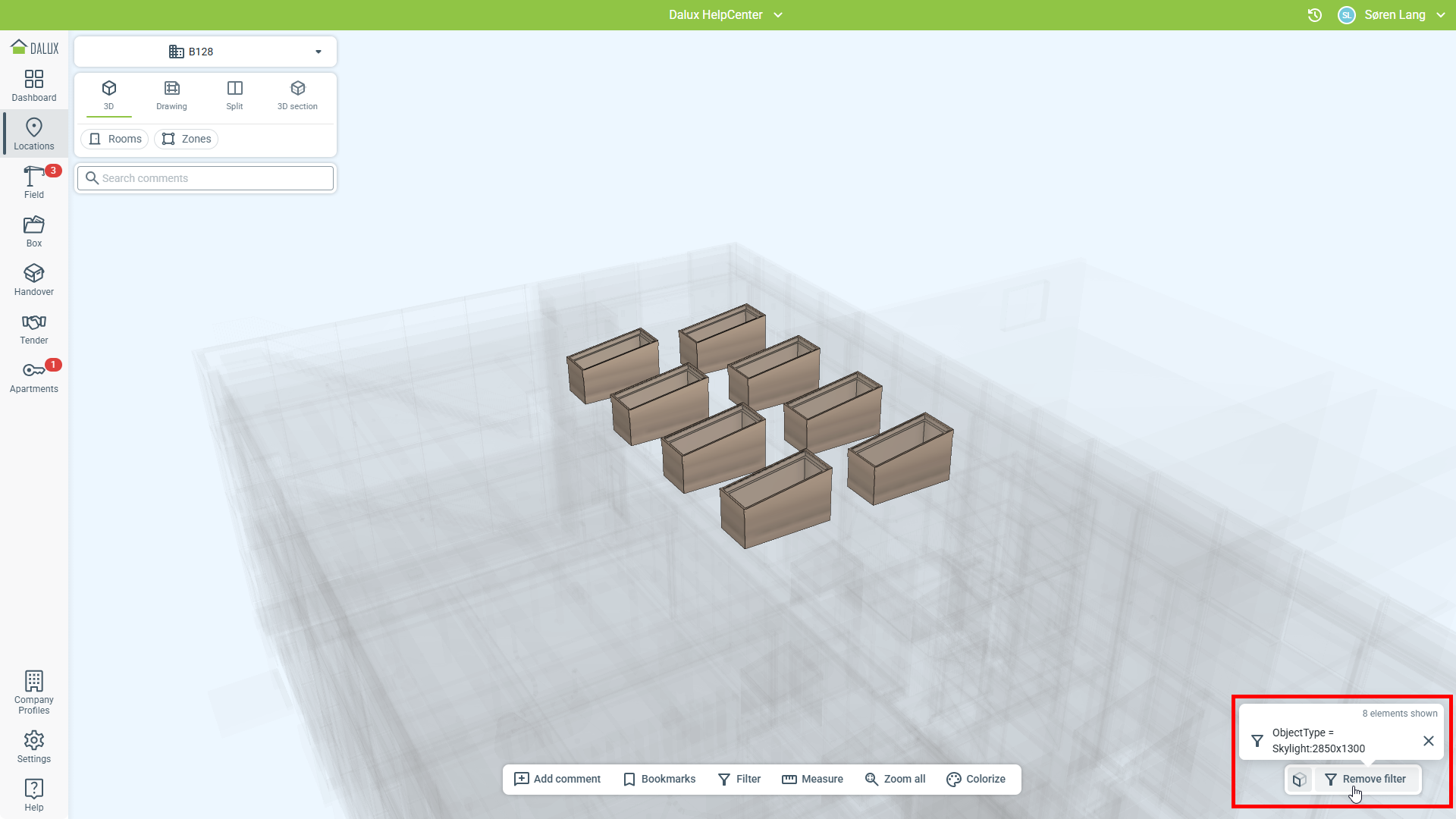Toggle the Rooms overlay chip
This screenshot has height=819, width=1456.
pyautogui.click(x=115, y=139)
